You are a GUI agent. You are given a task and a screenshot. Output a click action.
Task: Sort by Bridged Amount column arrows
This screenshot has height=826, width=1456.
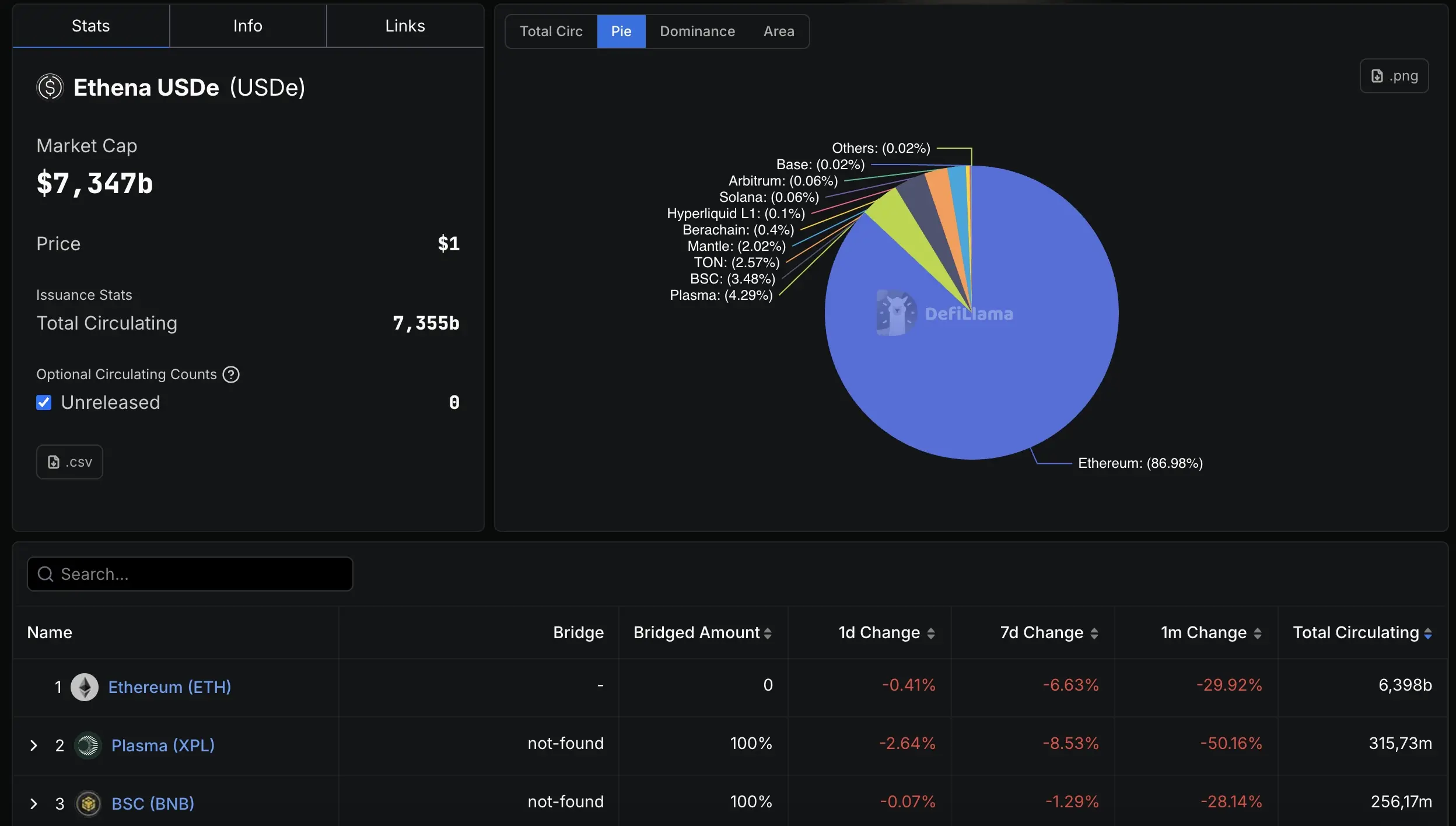click(x=768, y=633)
